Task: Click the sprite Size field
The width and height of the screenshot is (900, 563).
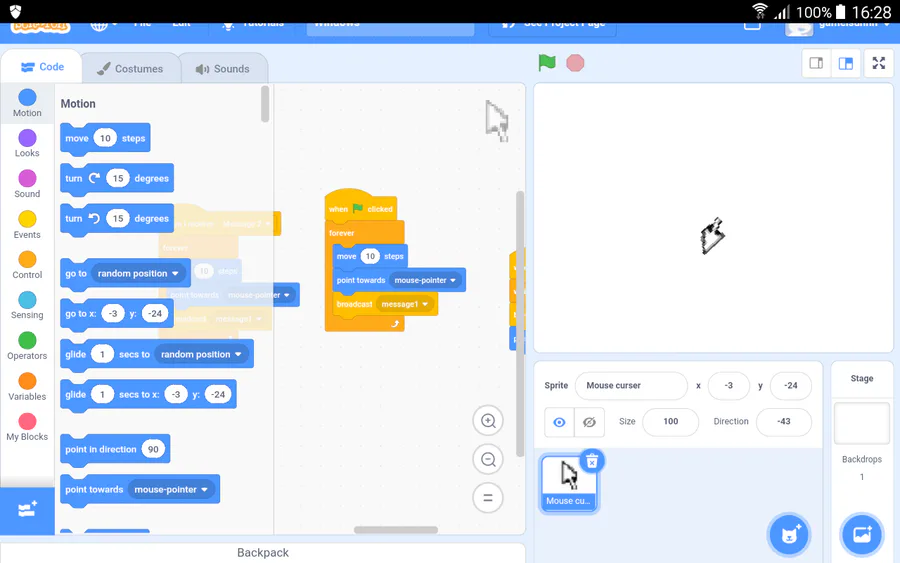Action: pyautogui.click(x=670, y=422)
